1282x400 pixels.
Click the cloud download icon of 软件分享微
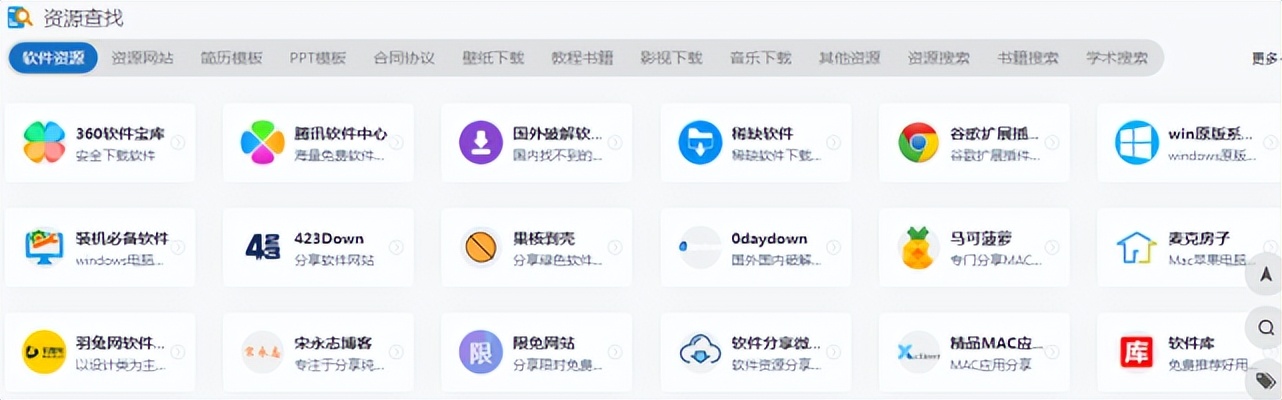700,352
